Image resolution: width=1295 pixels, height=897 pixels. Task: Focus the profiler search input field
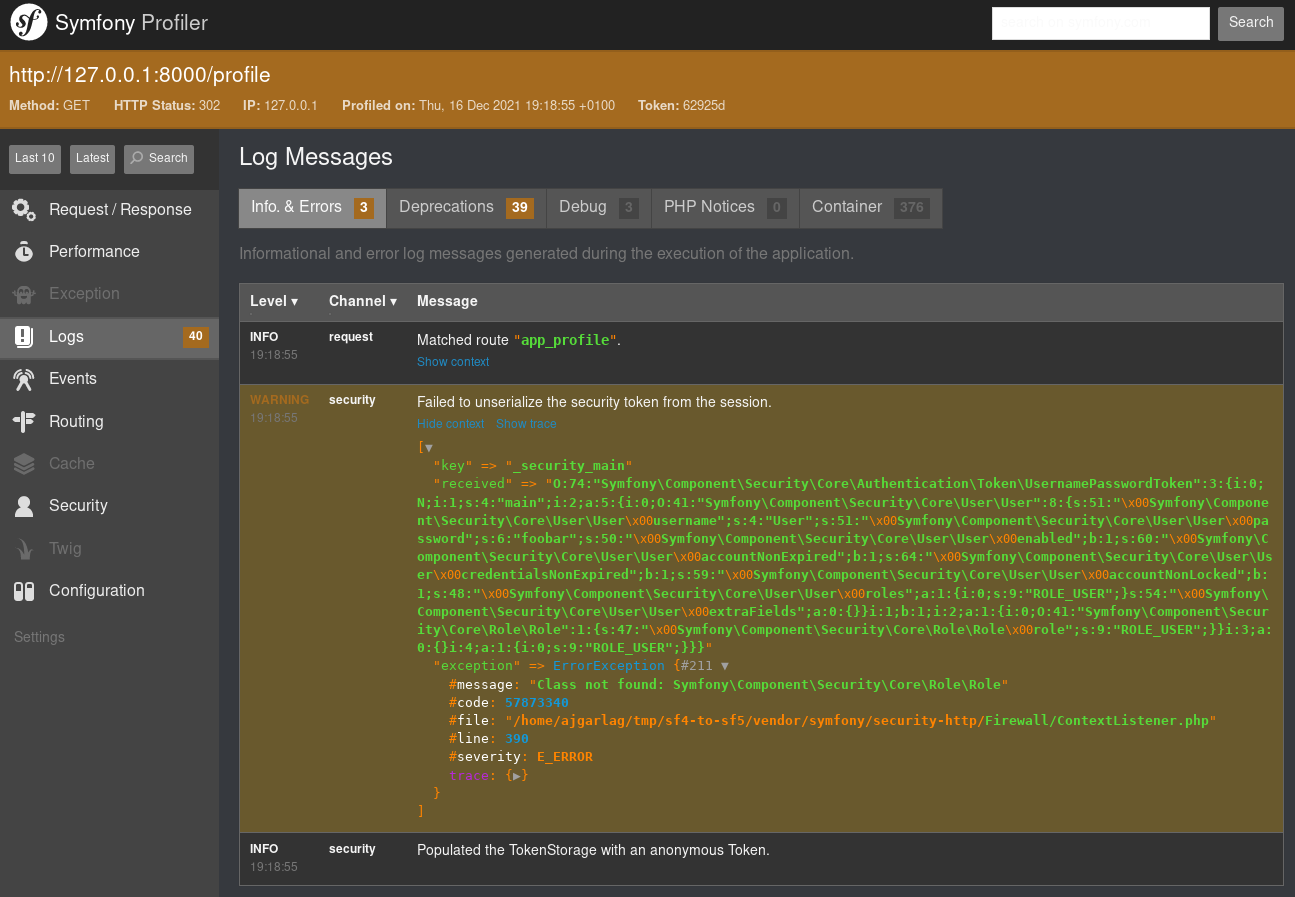point(1101,23)
